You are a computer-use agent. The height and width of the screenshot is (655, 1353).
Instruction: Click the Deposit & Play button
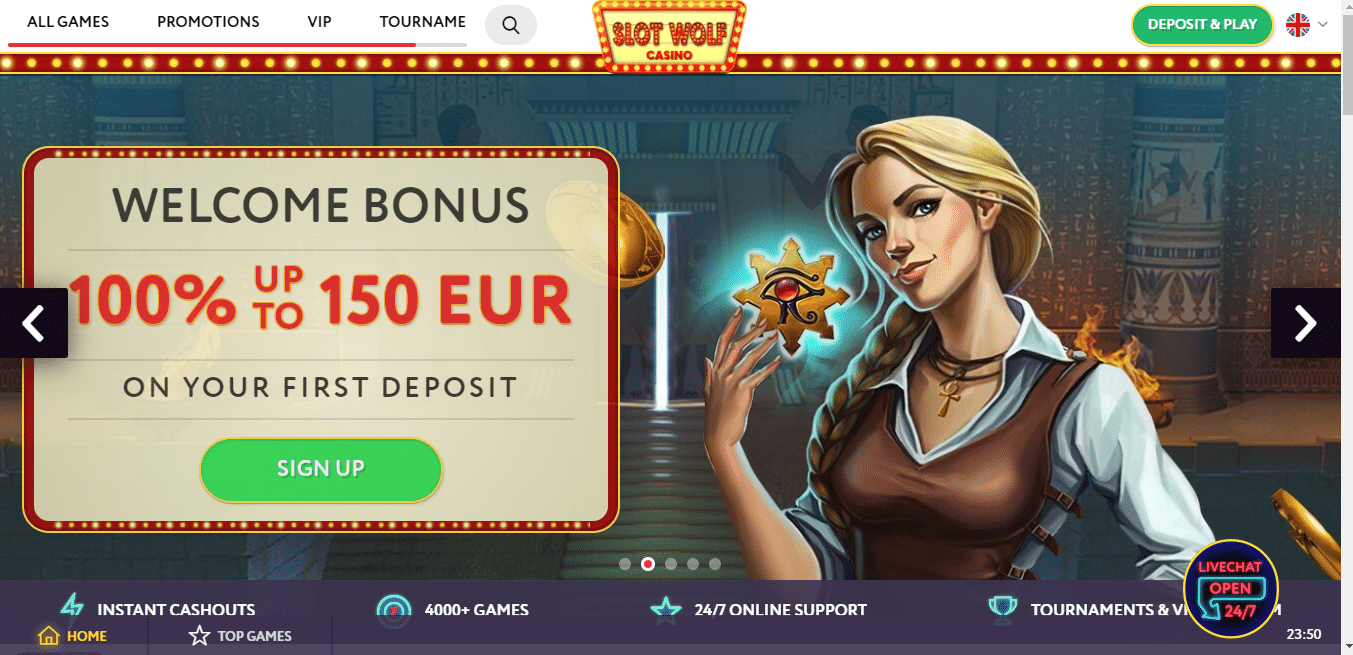click(1202, 25)
